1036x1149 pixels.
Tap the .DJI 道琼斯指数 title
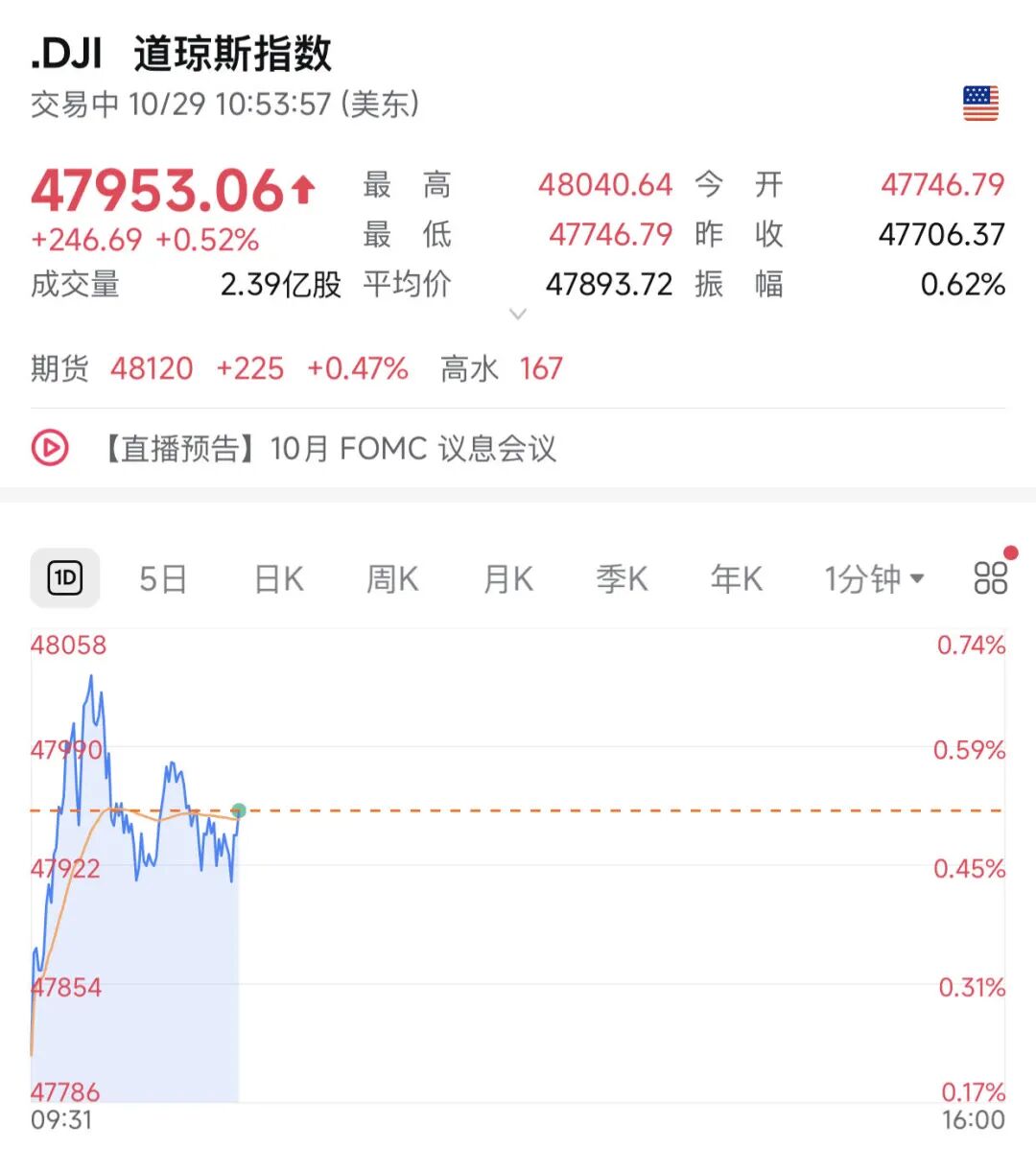point(181,54)
